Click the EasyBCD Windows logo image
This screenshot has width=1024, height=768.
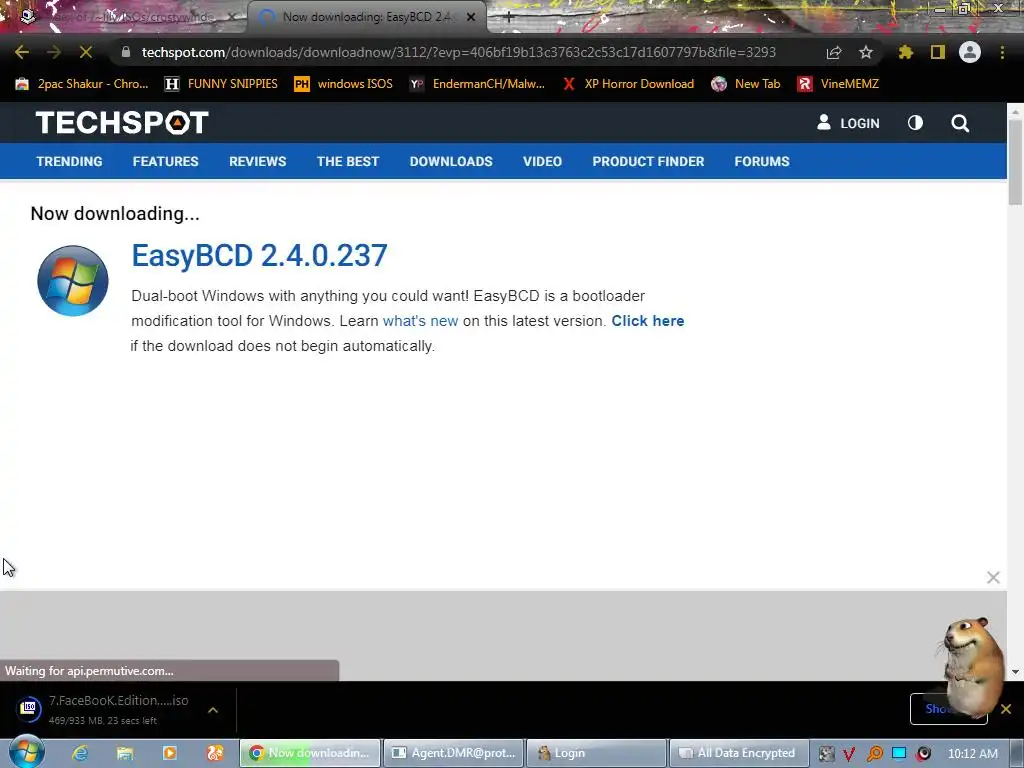click(x=73, y=281)
